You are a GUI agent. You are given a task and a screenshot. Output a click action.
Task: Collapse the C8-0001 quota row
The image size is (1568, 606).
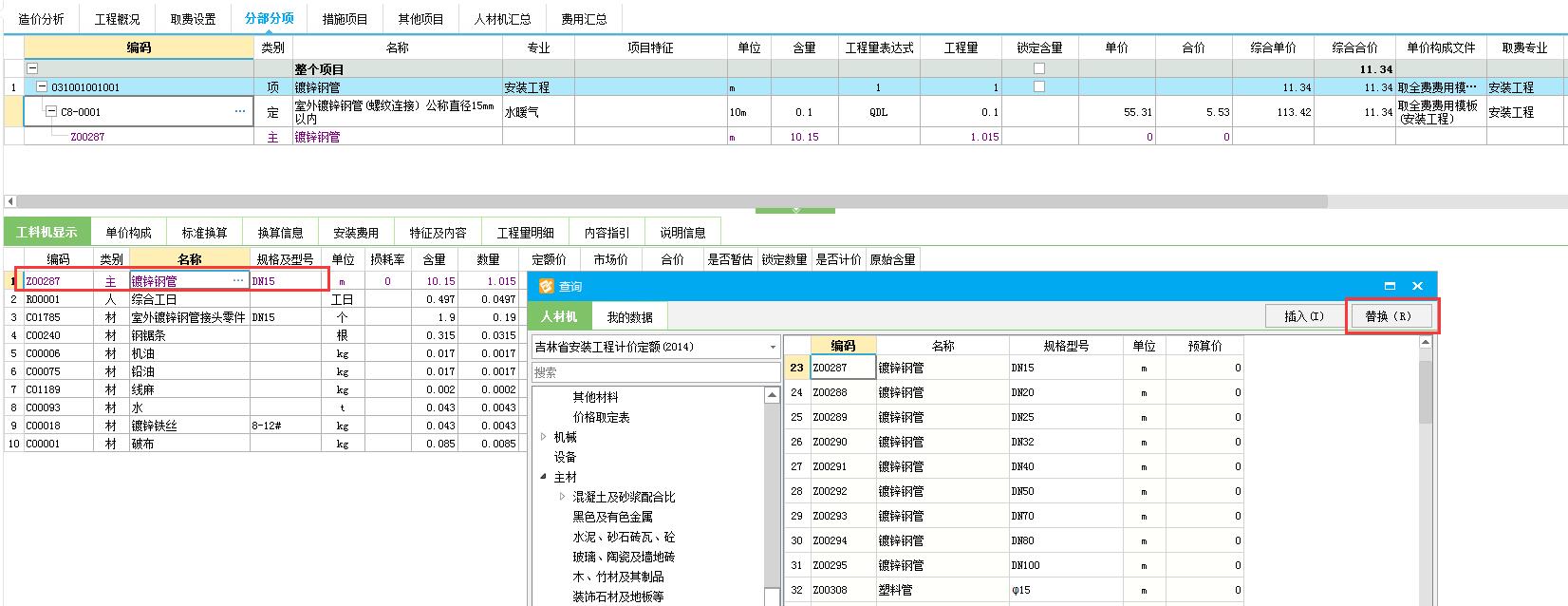click(52, 111)
